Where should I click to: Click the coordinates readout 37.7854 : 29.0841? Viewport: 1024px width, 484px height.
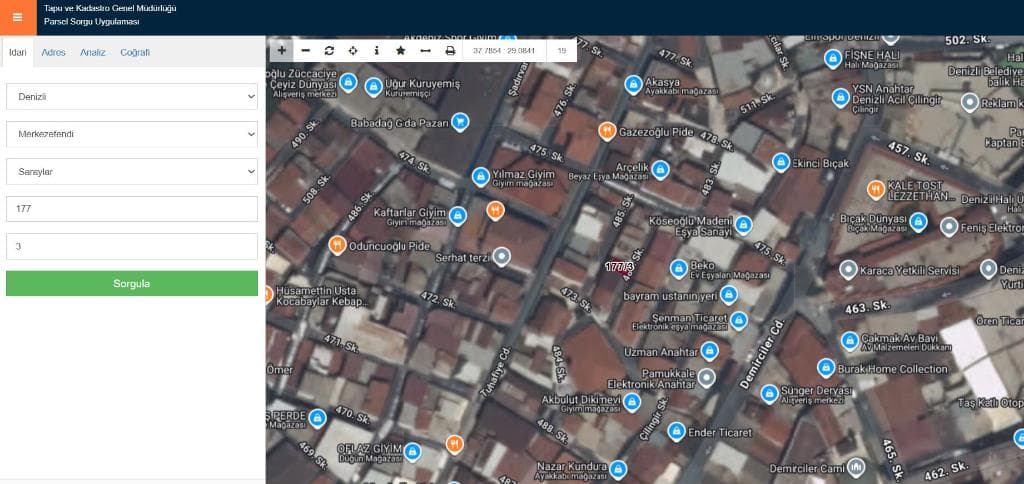504,50
